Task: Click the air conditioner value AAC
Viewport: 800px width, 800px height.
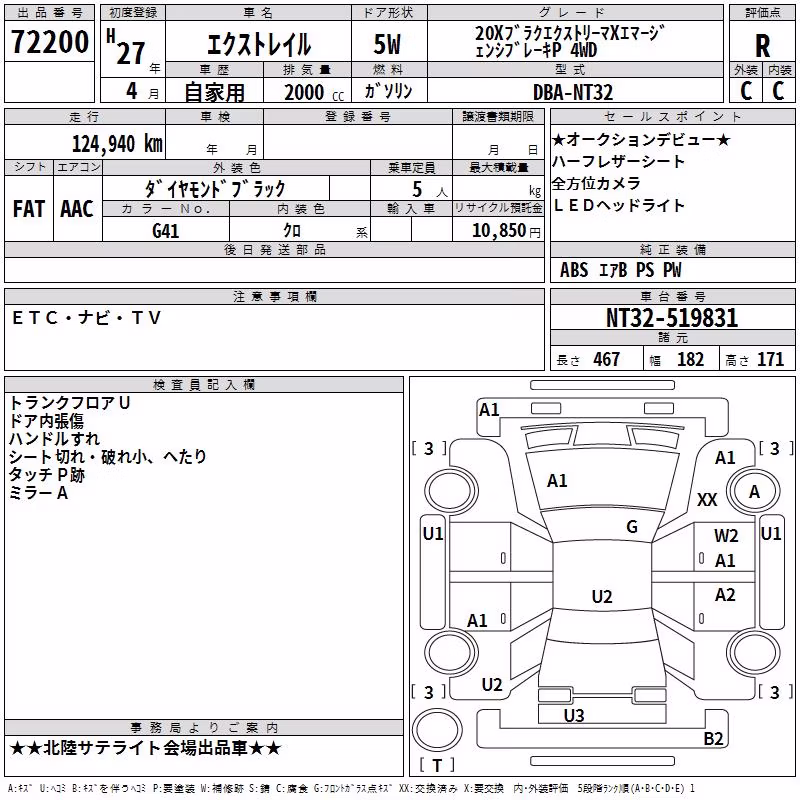Action: [77, 209]
